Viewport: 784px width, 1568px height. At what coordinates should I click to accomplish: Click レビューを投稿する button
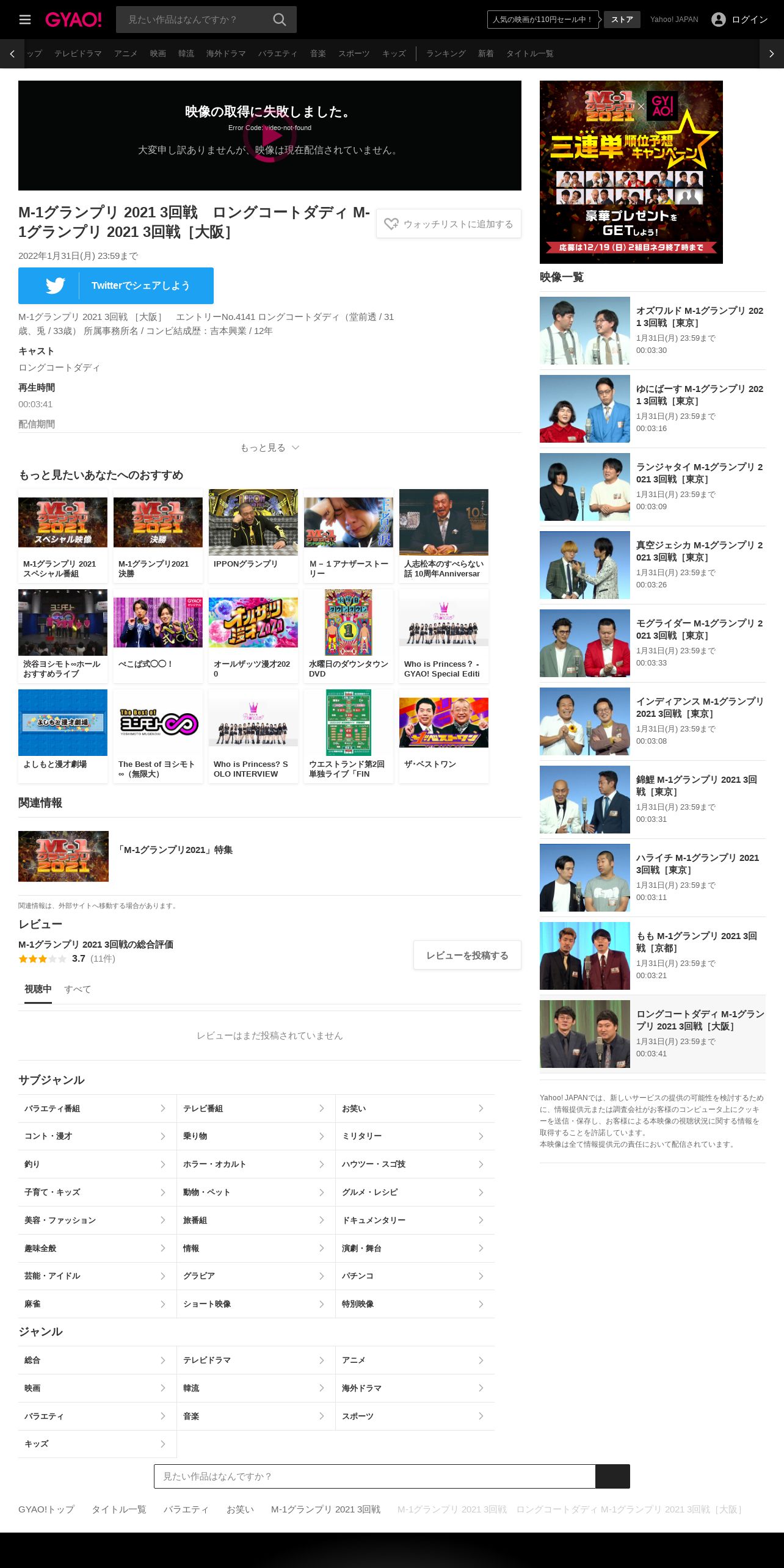[x=467, y=955]
